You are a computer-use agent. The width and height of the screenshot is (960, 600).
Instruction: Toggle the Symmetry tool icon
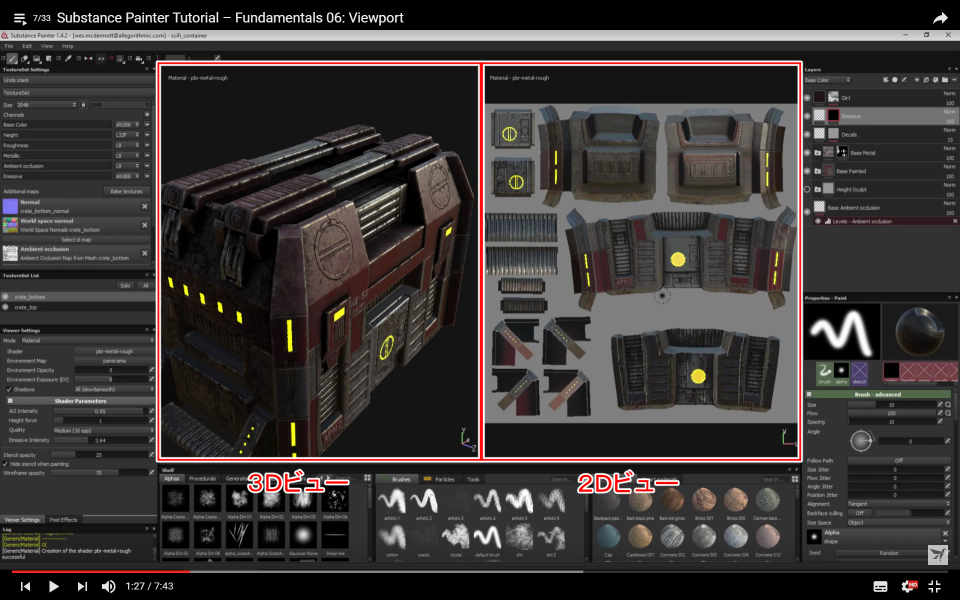[88, 59]
